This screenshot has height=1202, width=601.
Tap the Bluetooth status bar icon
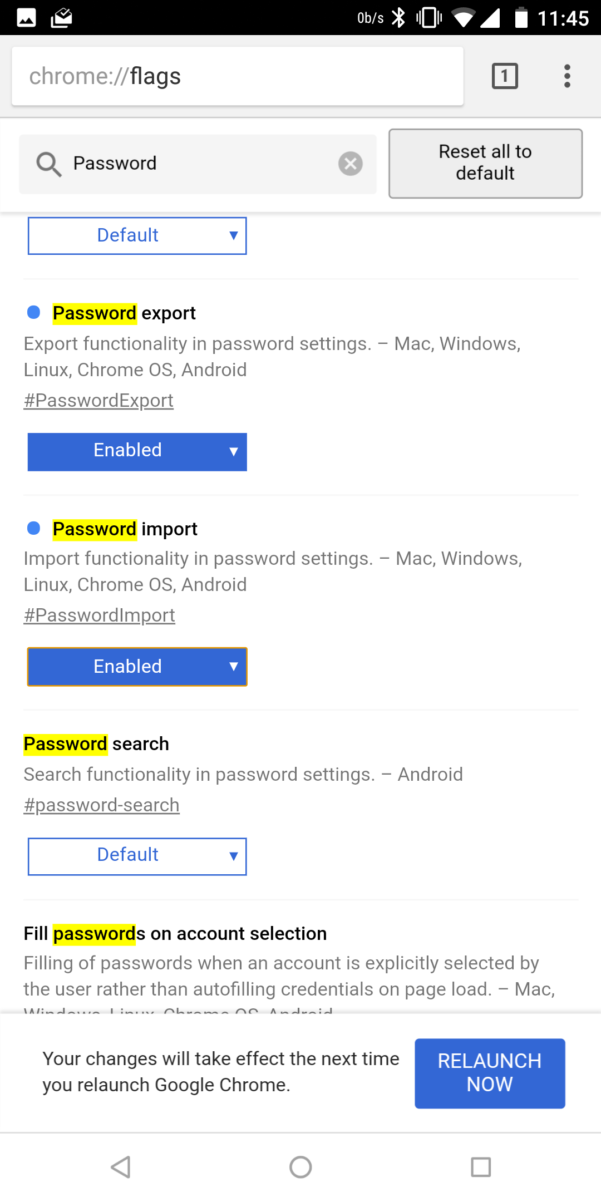point(398,18)
